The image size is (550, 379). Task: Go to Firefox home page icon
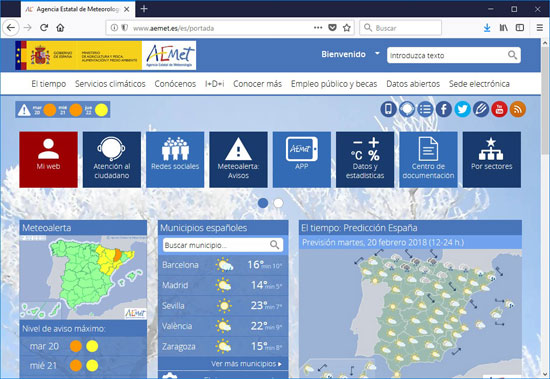[60, 28]
